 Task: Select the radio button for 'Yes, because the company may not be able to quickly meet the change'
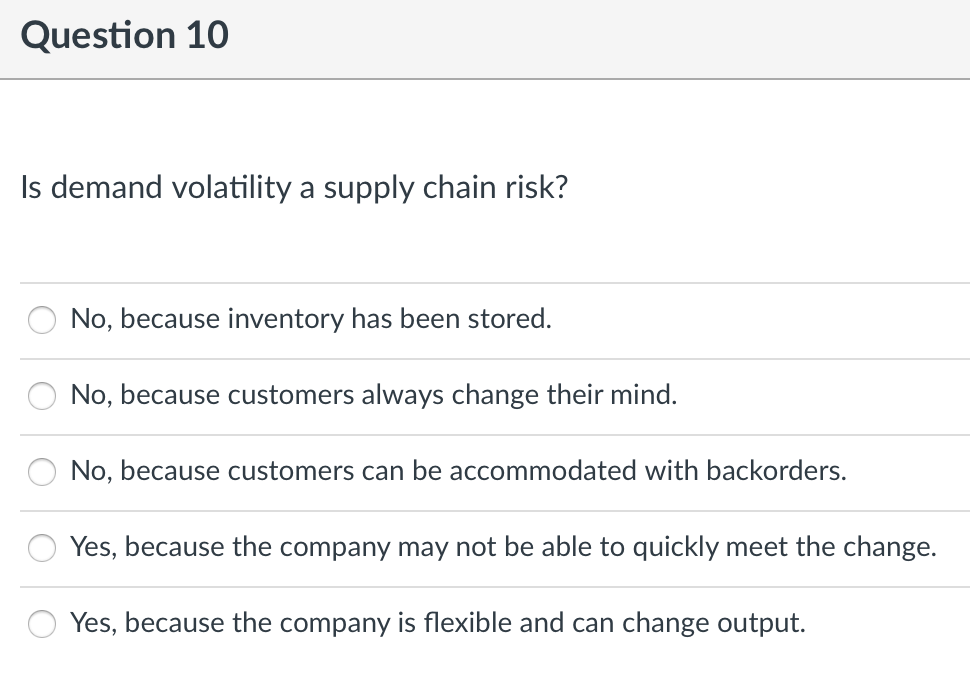pos(41,548)
